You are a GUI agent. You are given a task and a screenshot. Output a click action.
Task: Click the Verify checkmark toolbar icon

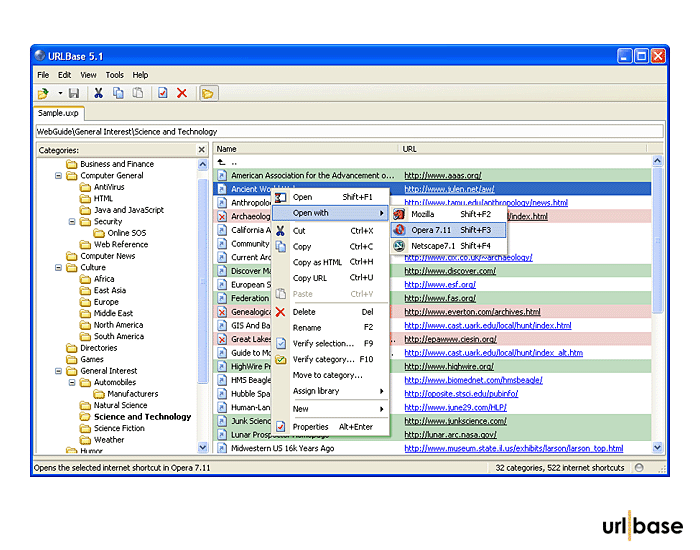(162, 93)
